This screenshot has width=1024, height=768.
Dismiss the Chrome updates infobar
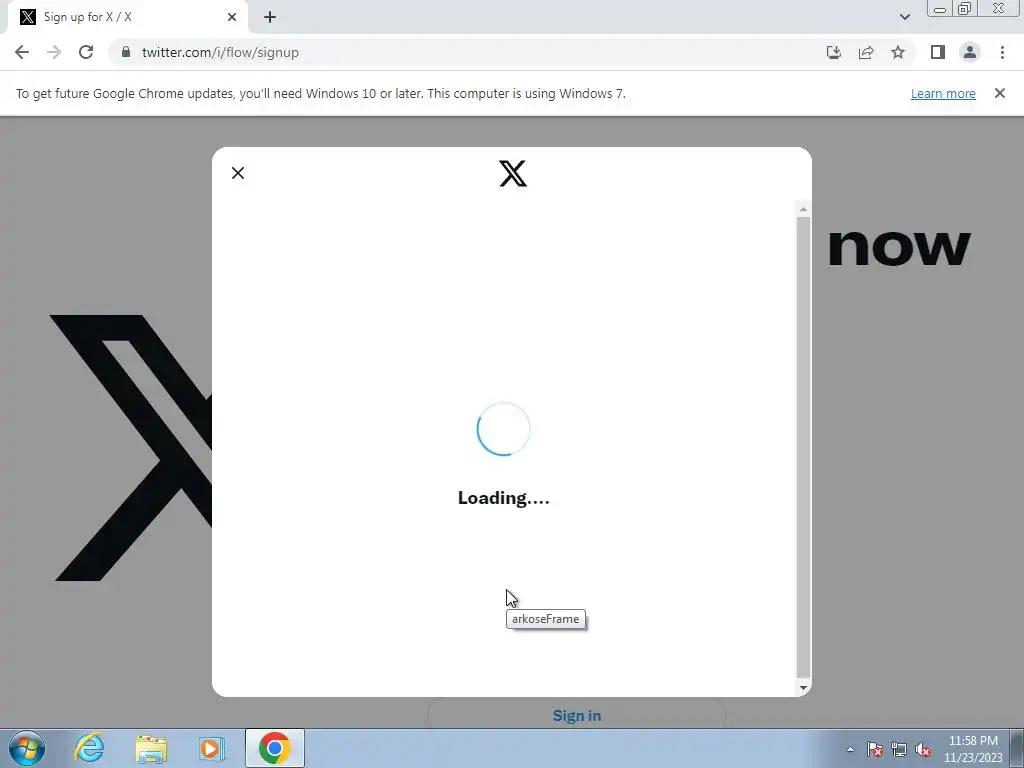coord(1000,93)
